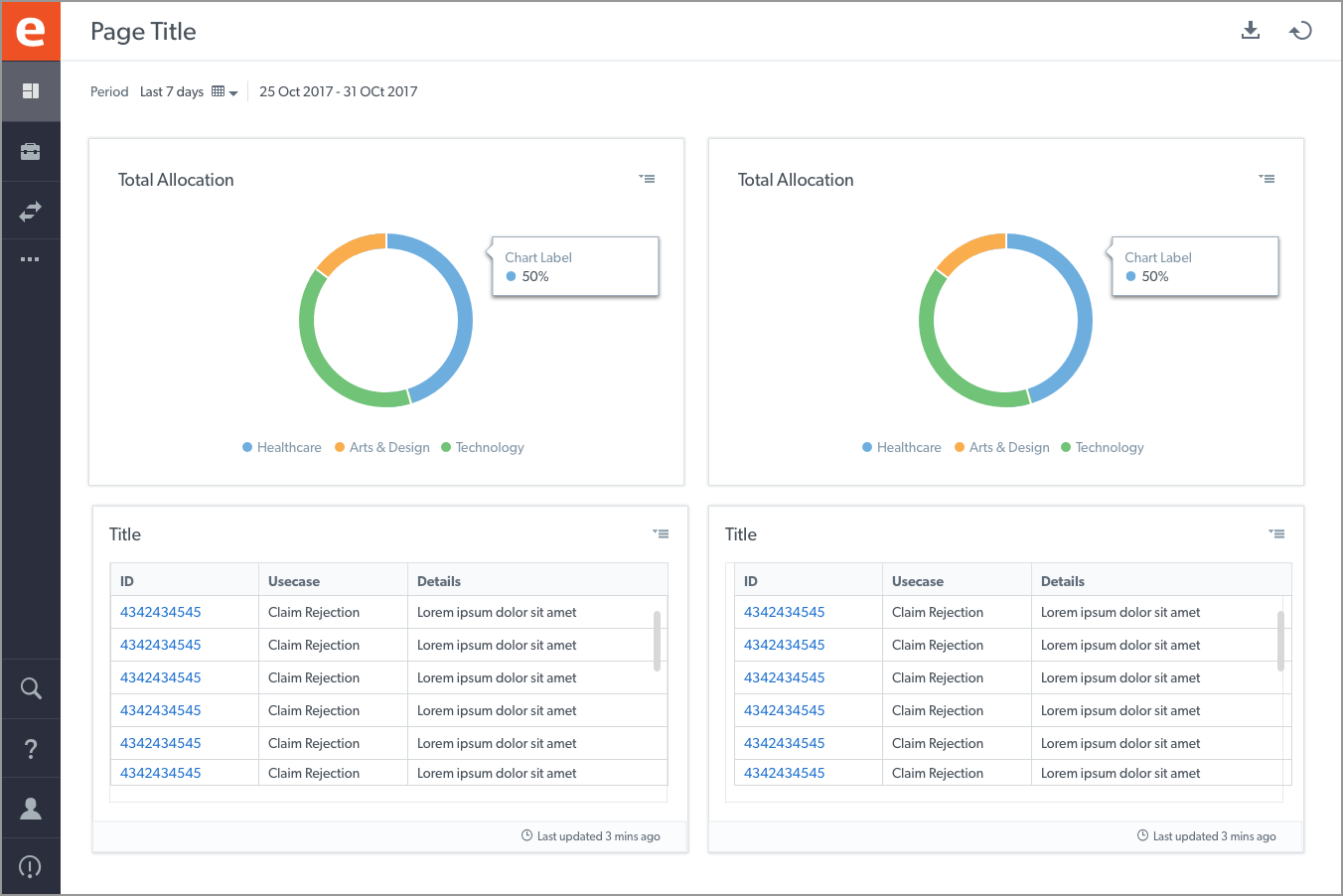
Task: Expand the right Total Allocation card menu
Action: pyautogui.click(x=1267, y=179)
